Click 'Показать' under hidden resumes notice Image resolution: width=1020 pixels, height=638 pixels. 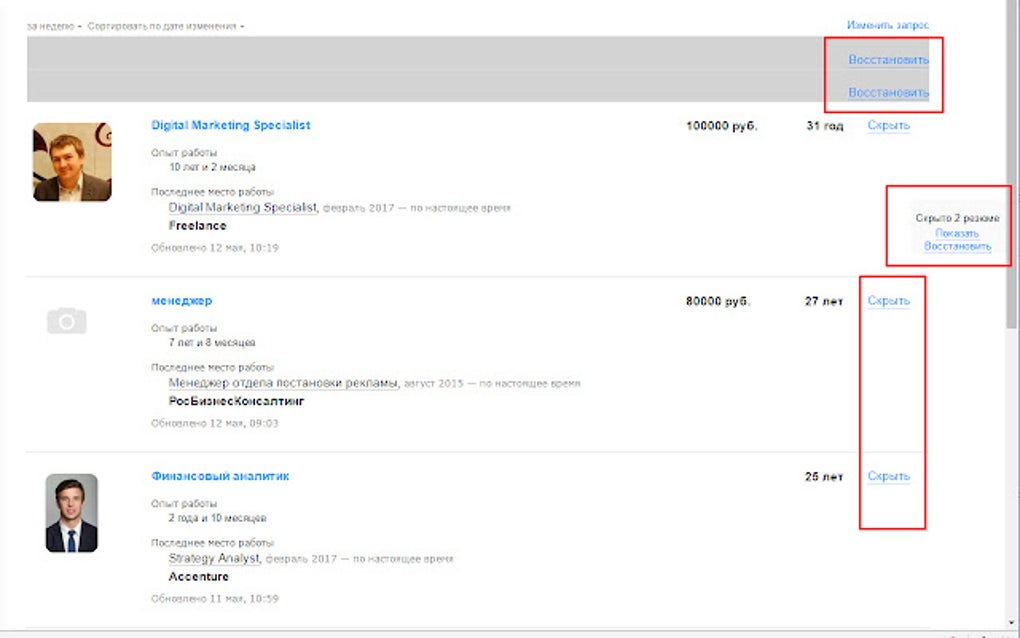tap(956, 233)
